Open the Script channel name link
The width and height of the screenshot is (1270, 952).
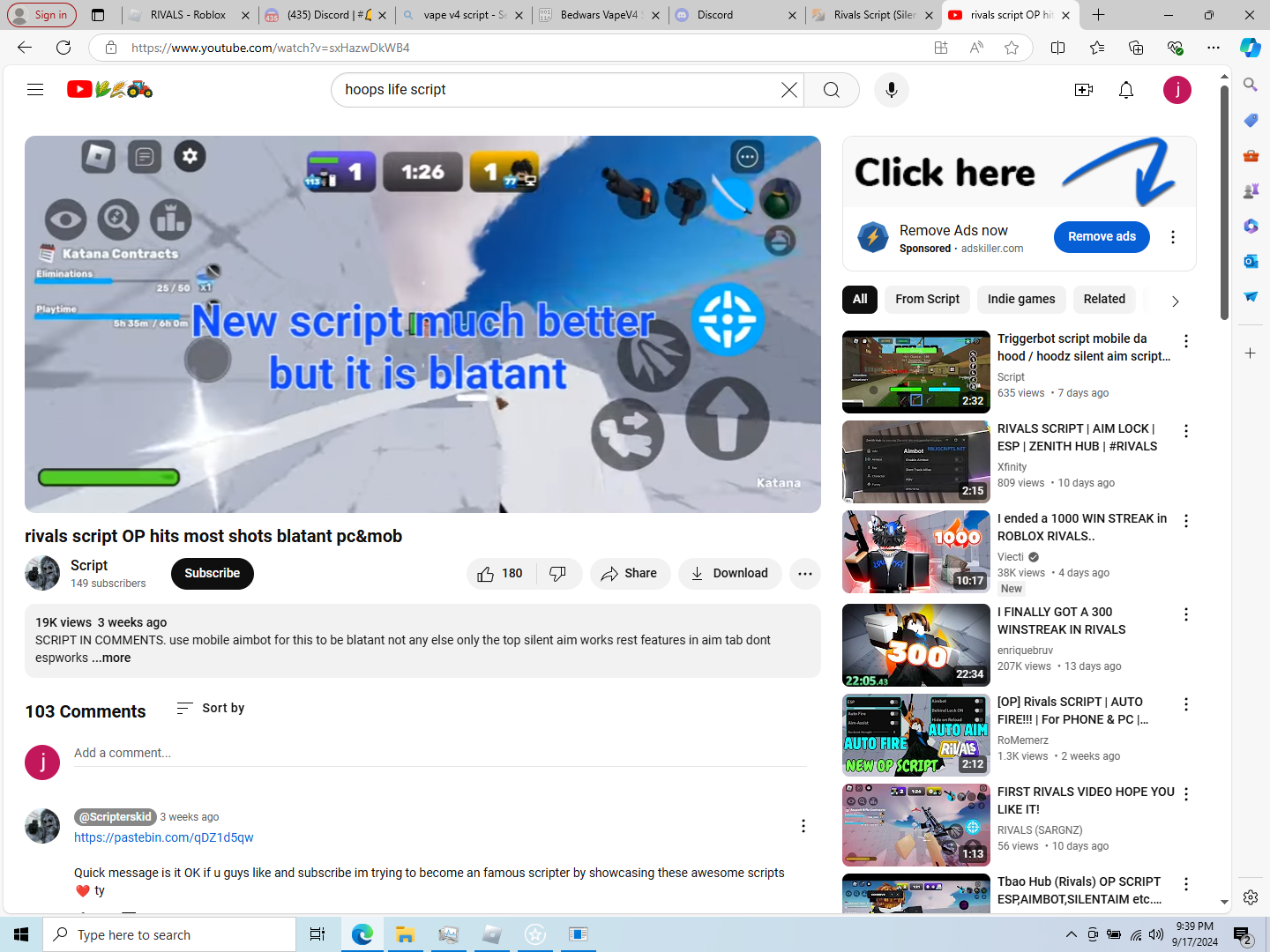(89, 565)
